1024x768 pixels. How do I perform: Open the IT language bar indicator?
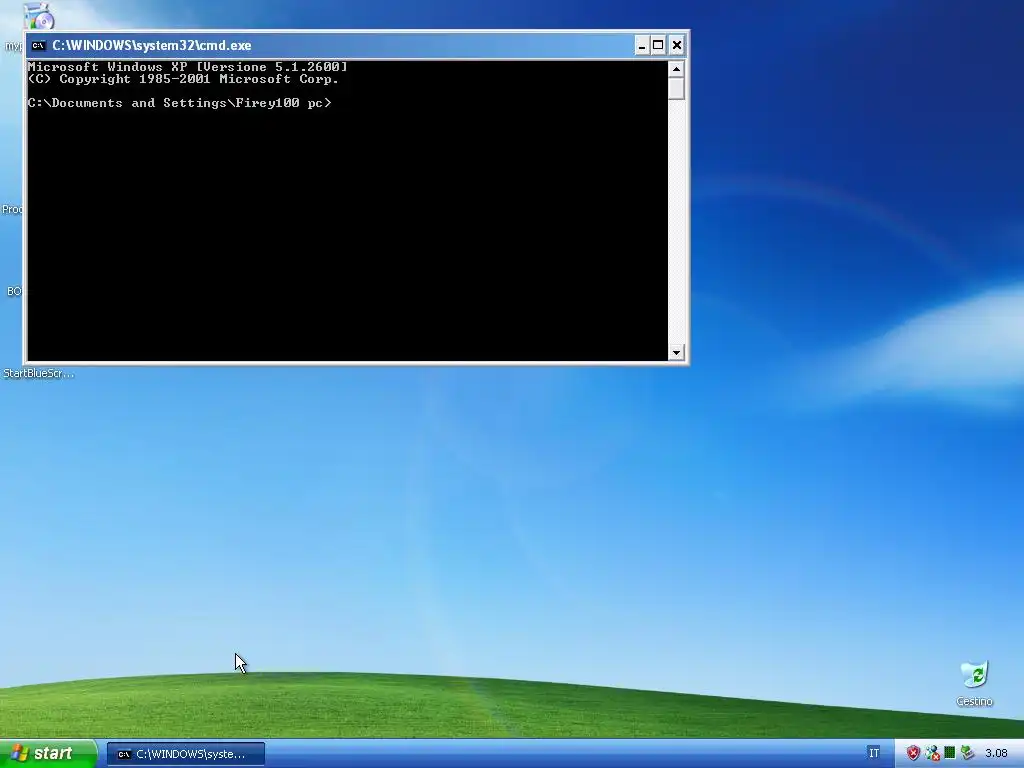874,754
